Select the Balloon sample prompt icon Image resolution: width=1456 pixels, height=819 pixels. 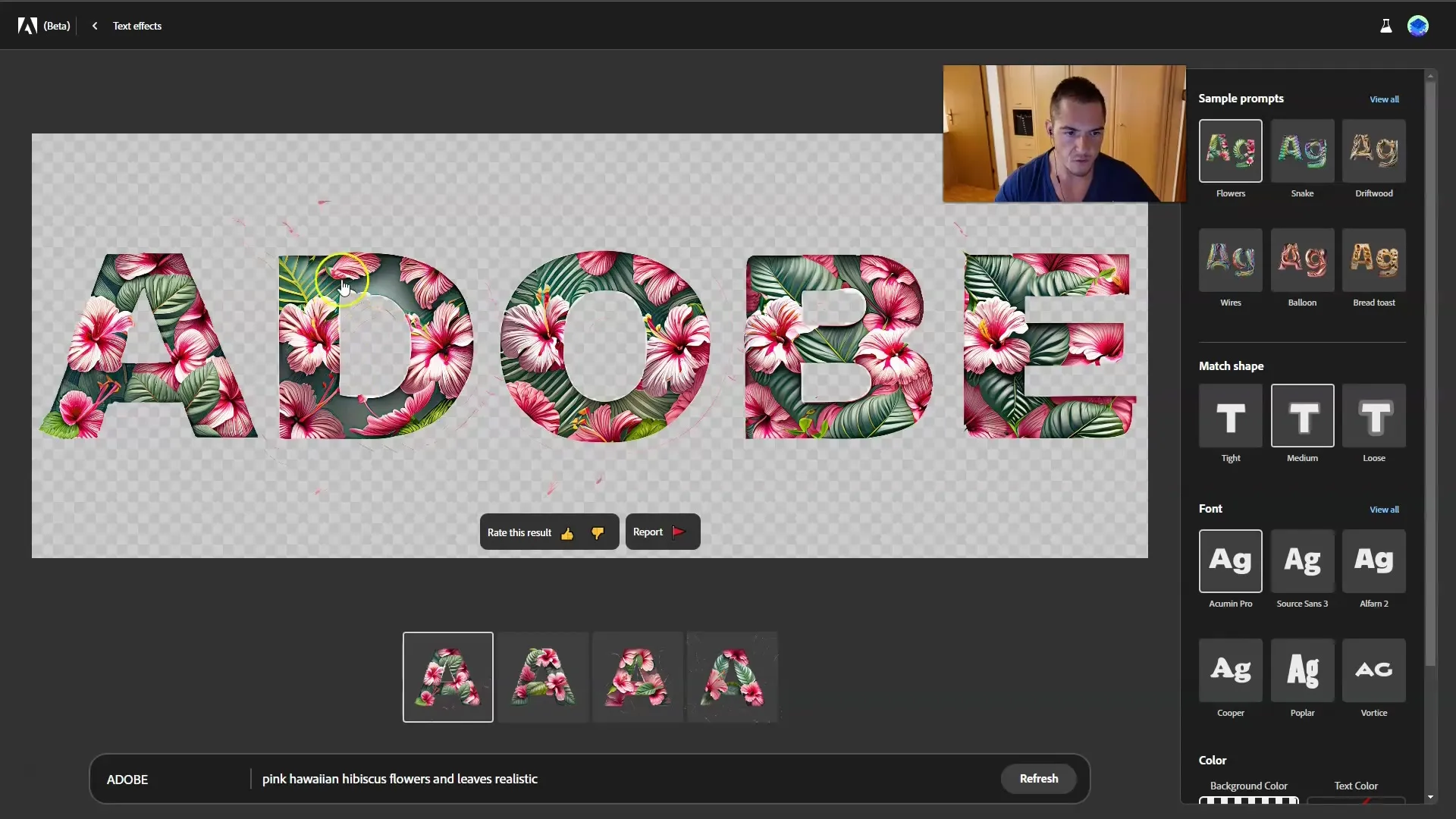[1302, 259]
